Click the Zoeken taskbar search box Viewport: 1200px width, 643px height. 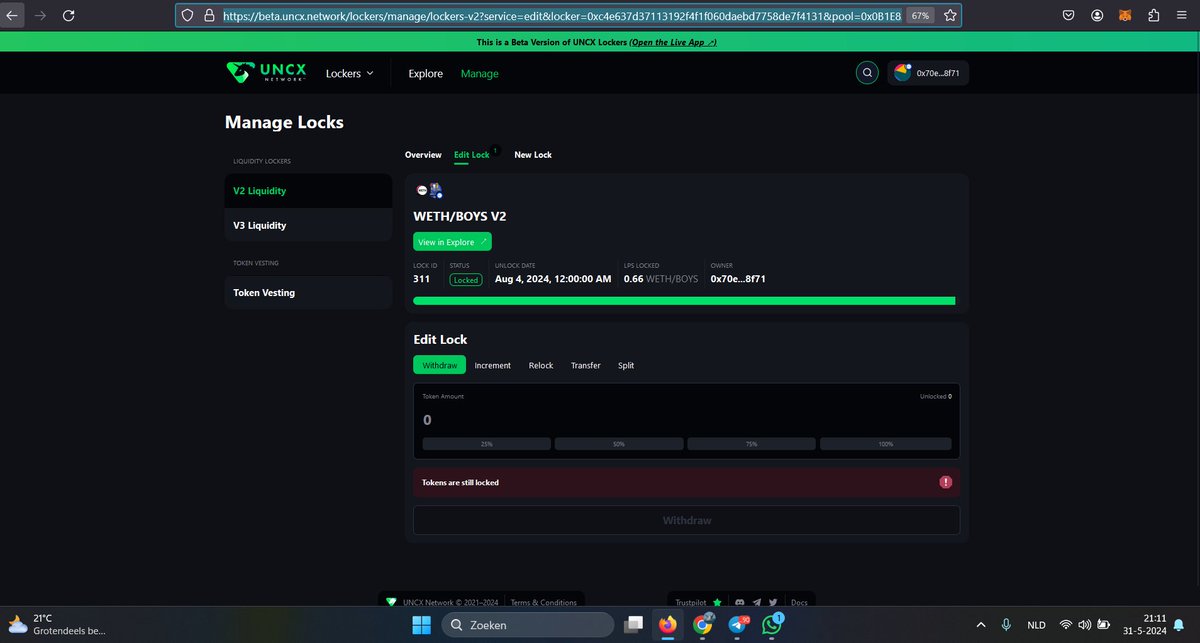pyautogui.click(x=528, y=625)
